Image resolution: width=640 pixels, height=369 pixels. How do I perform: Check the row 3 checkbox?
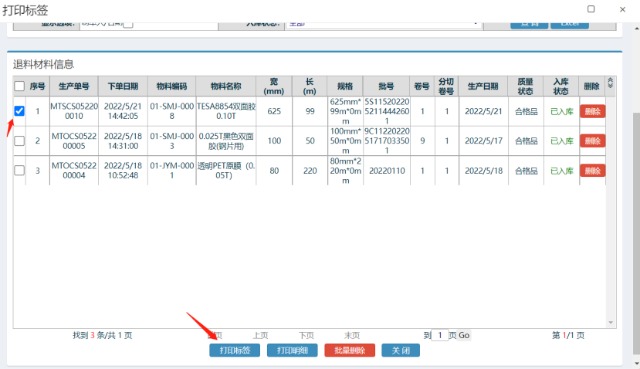19,170
